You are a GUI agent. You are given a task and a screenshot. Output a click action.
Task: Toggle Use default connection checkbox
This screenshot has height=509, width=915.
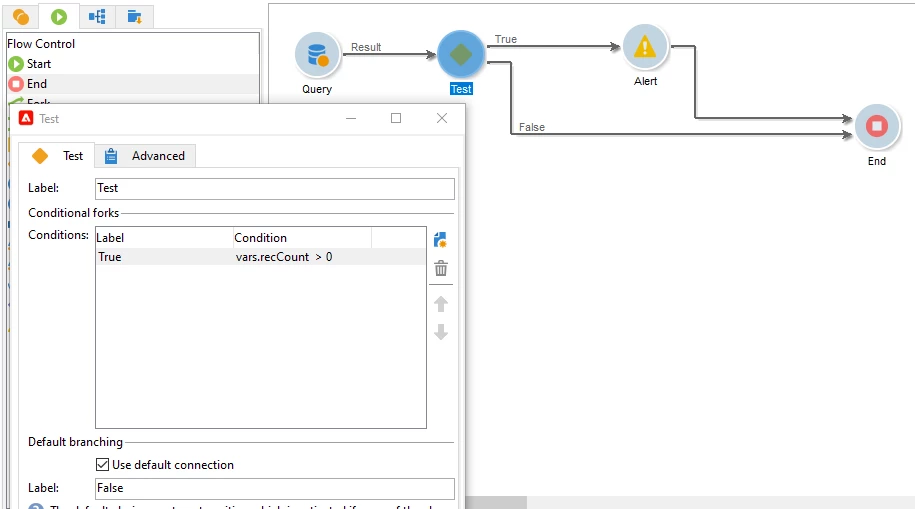pos(102,465)
